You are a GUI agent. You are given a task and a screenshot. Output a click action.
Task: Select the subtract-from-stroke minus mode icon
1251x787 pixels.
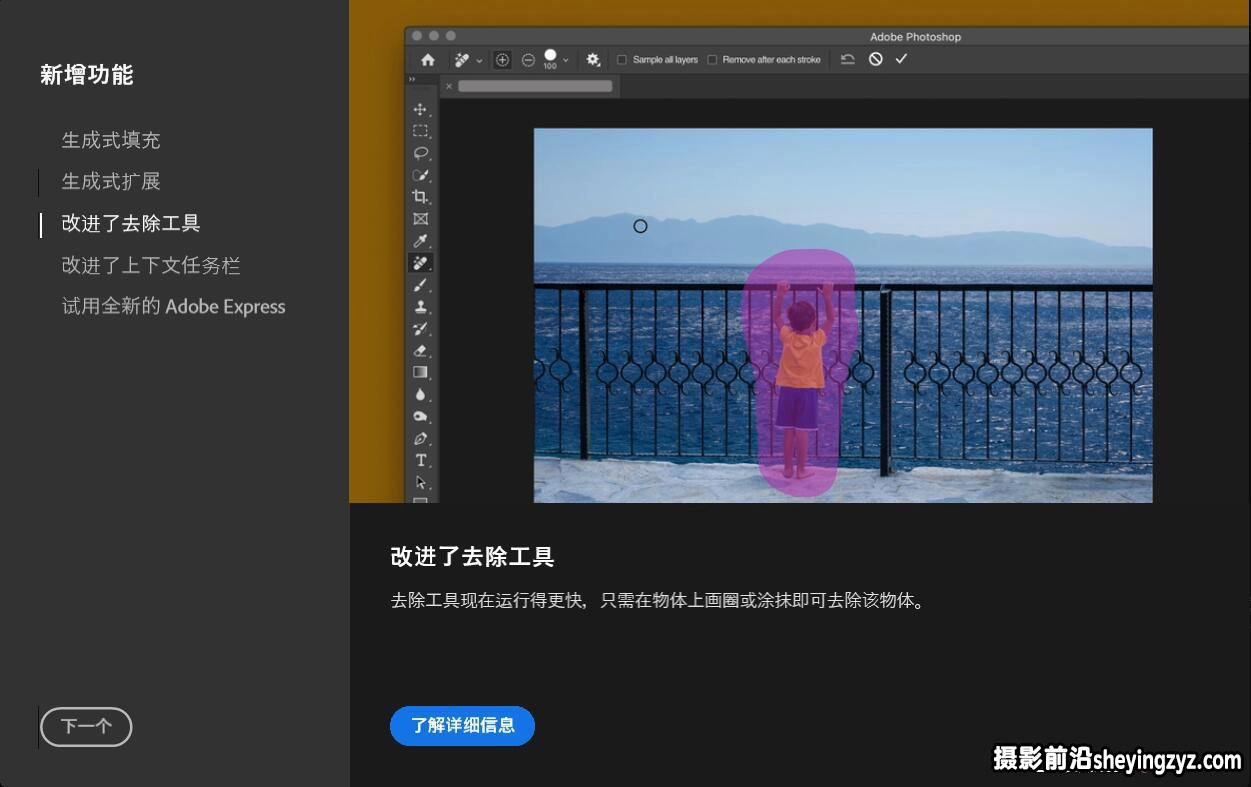coord(528,60)
